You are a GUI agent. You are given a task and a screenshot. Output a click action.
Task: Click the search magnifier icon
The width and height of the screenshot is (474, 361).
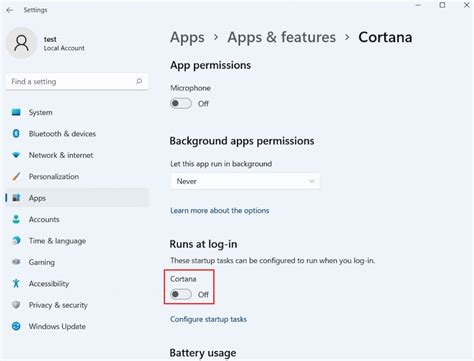click(139, 81)
